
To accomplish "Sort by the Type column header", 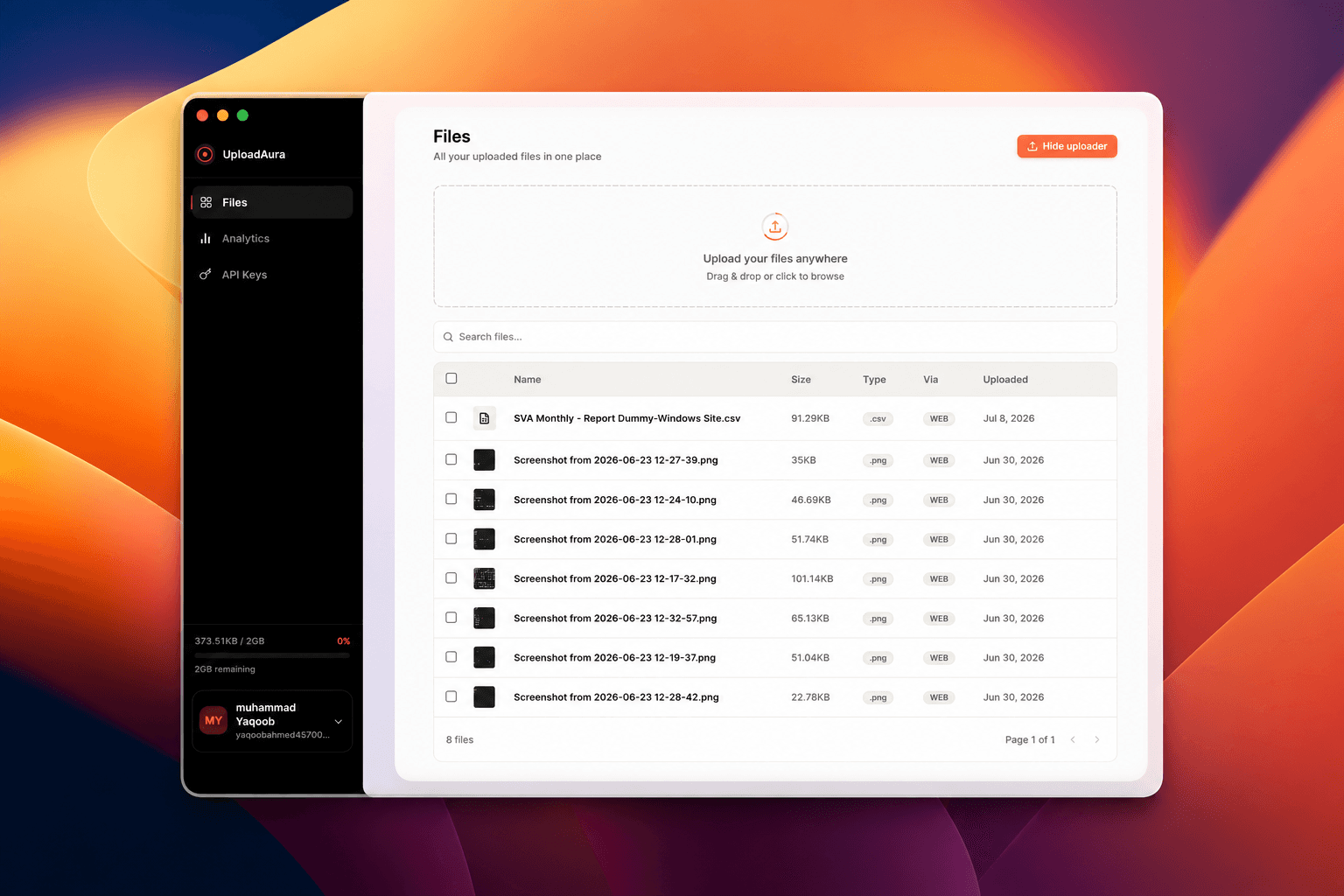I will (x=874, y=380).
